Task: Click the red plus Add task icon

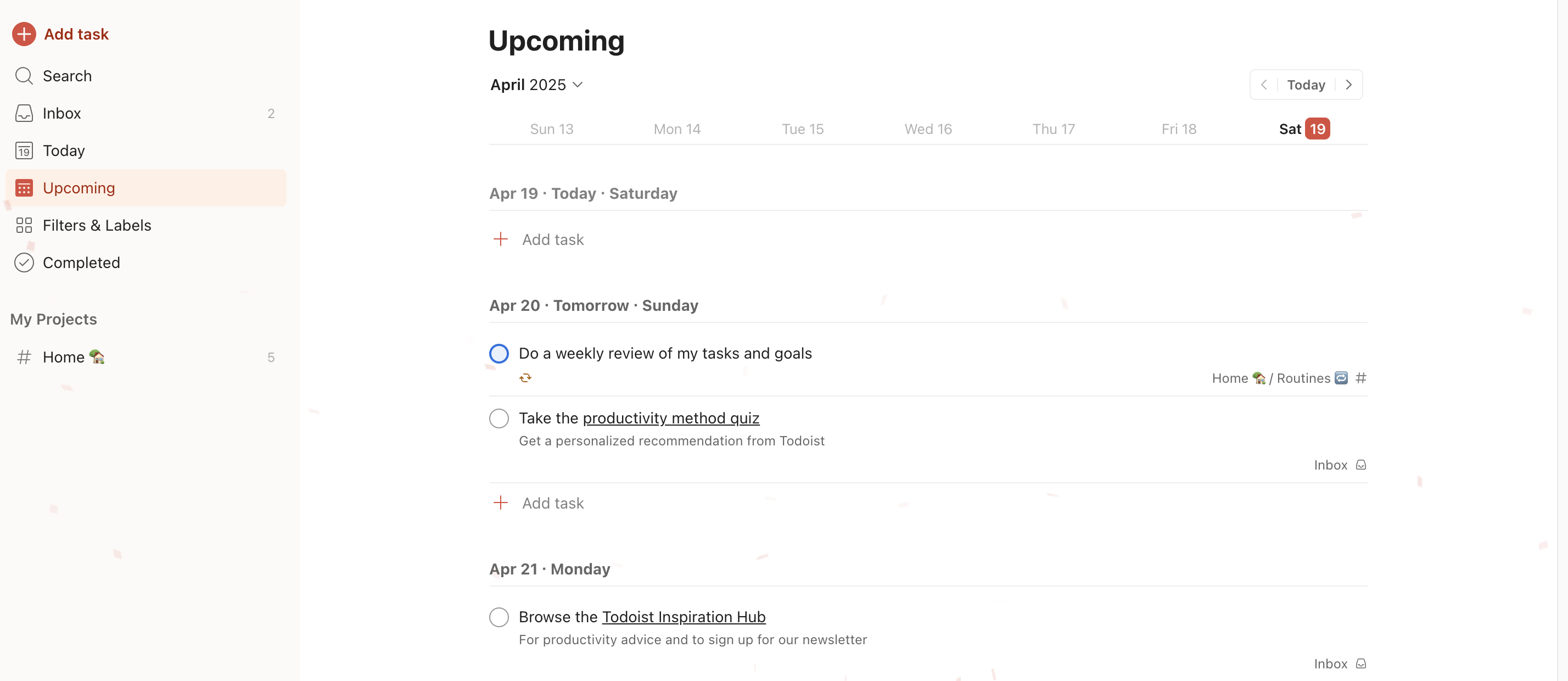Action: [x=24, y=34]
